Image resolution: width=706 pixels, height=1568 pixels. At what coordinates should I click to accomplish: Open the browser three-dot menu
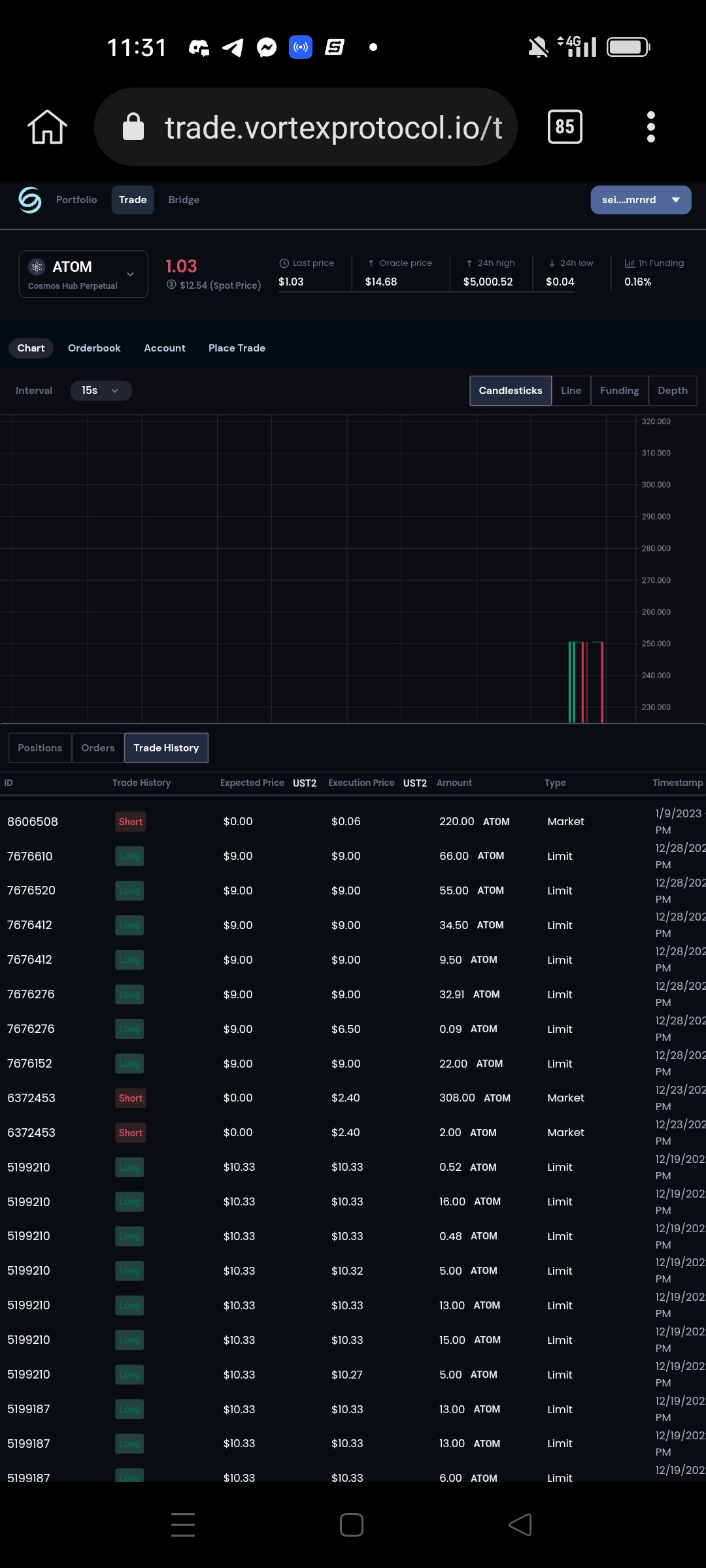(650, 127)
